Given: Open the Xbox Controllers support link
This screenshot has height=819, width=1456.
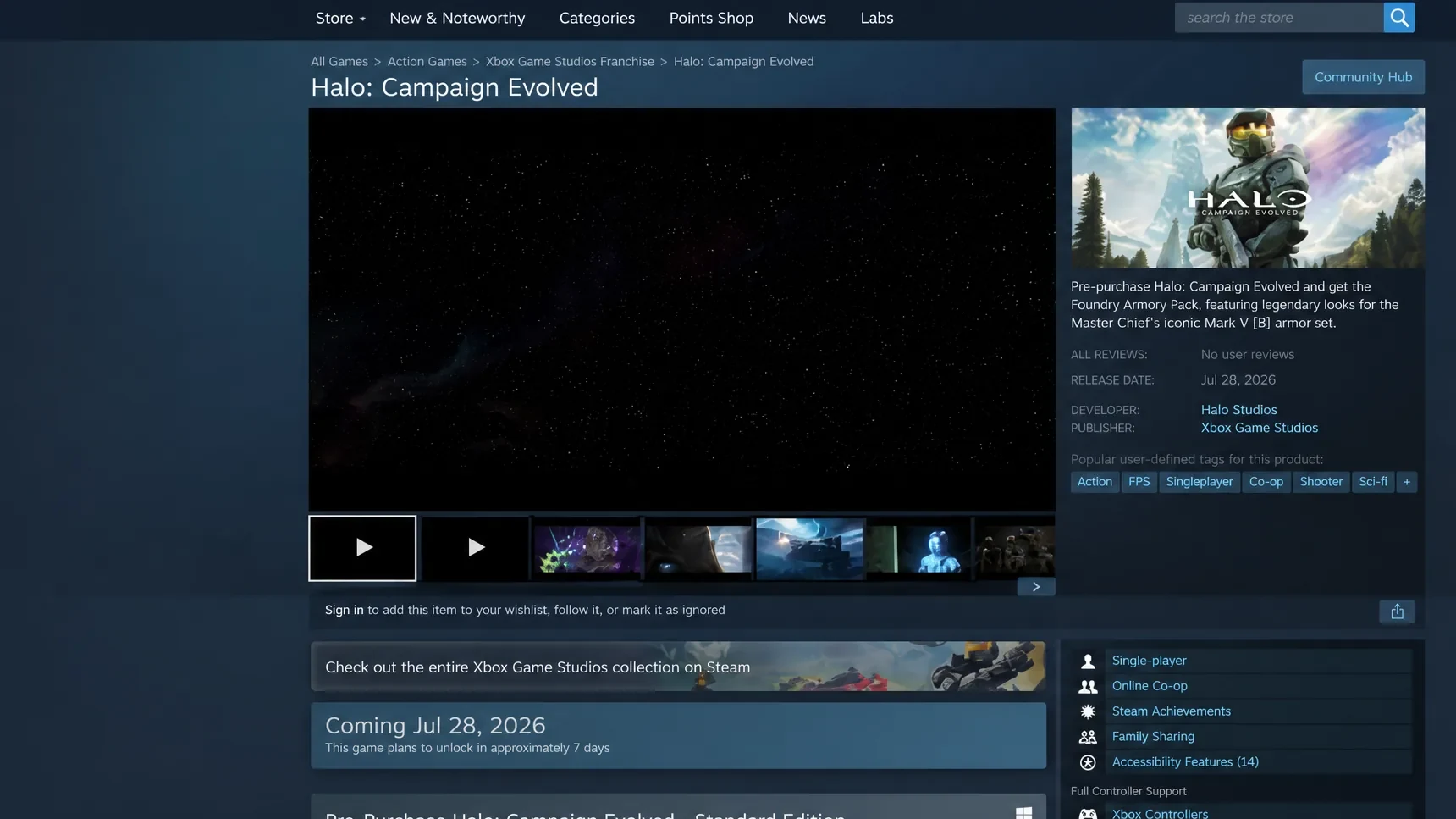Looking at the screenshot, I should point(1160,813).
